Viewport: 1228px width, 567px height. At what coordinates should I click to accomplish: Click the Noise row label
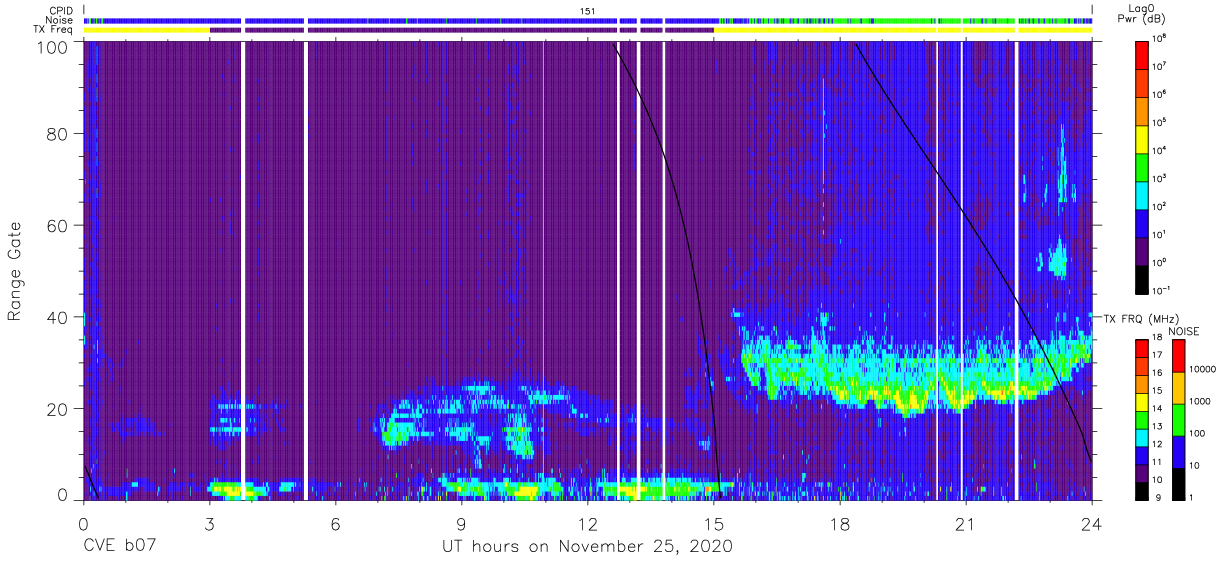(61, 20)
